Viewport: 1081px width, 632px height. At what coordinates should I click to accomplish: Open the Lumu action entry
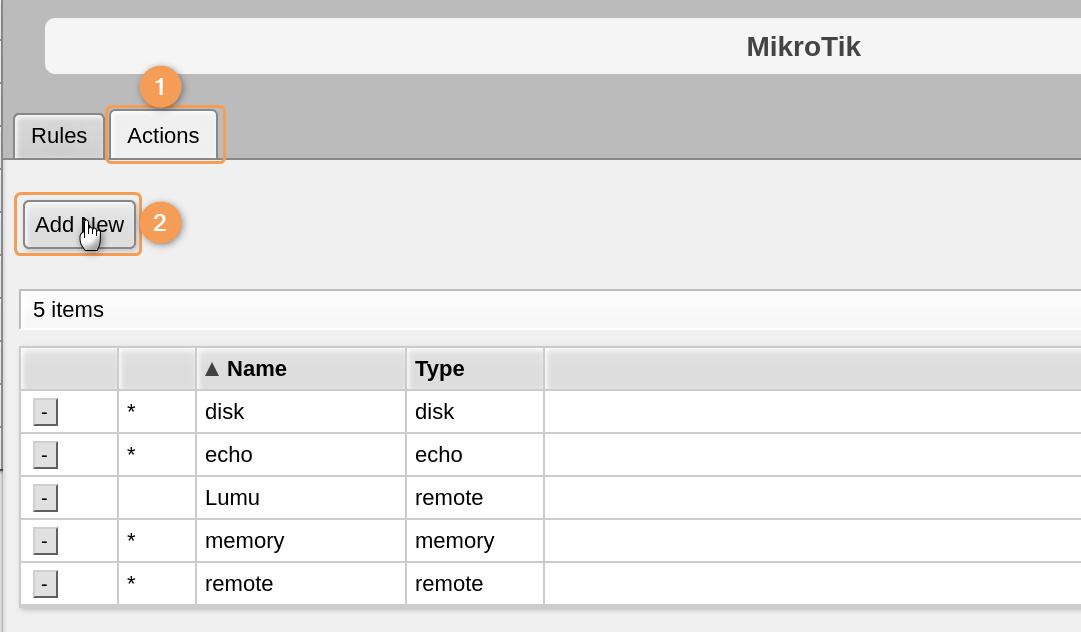[233, 498]
